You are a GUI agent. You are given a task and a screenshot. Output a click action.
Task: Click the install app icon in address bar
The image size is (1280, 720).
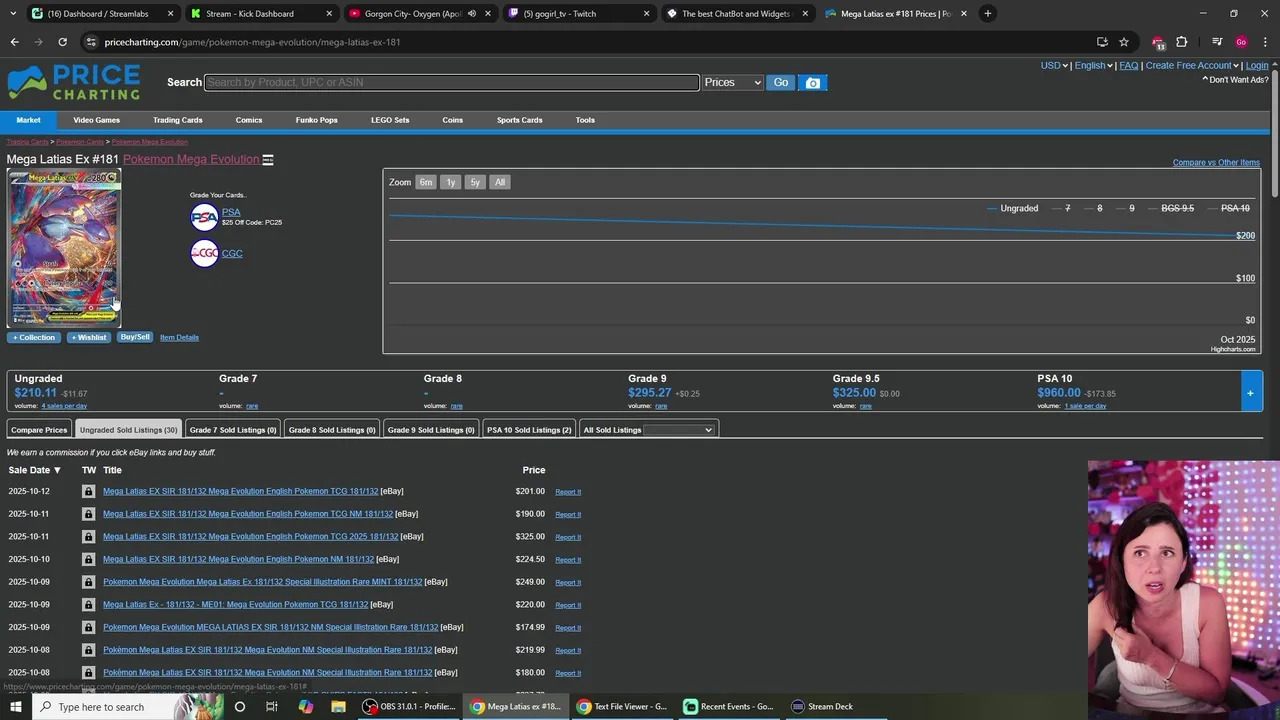pyautogui.click(x=1102, y=42)
